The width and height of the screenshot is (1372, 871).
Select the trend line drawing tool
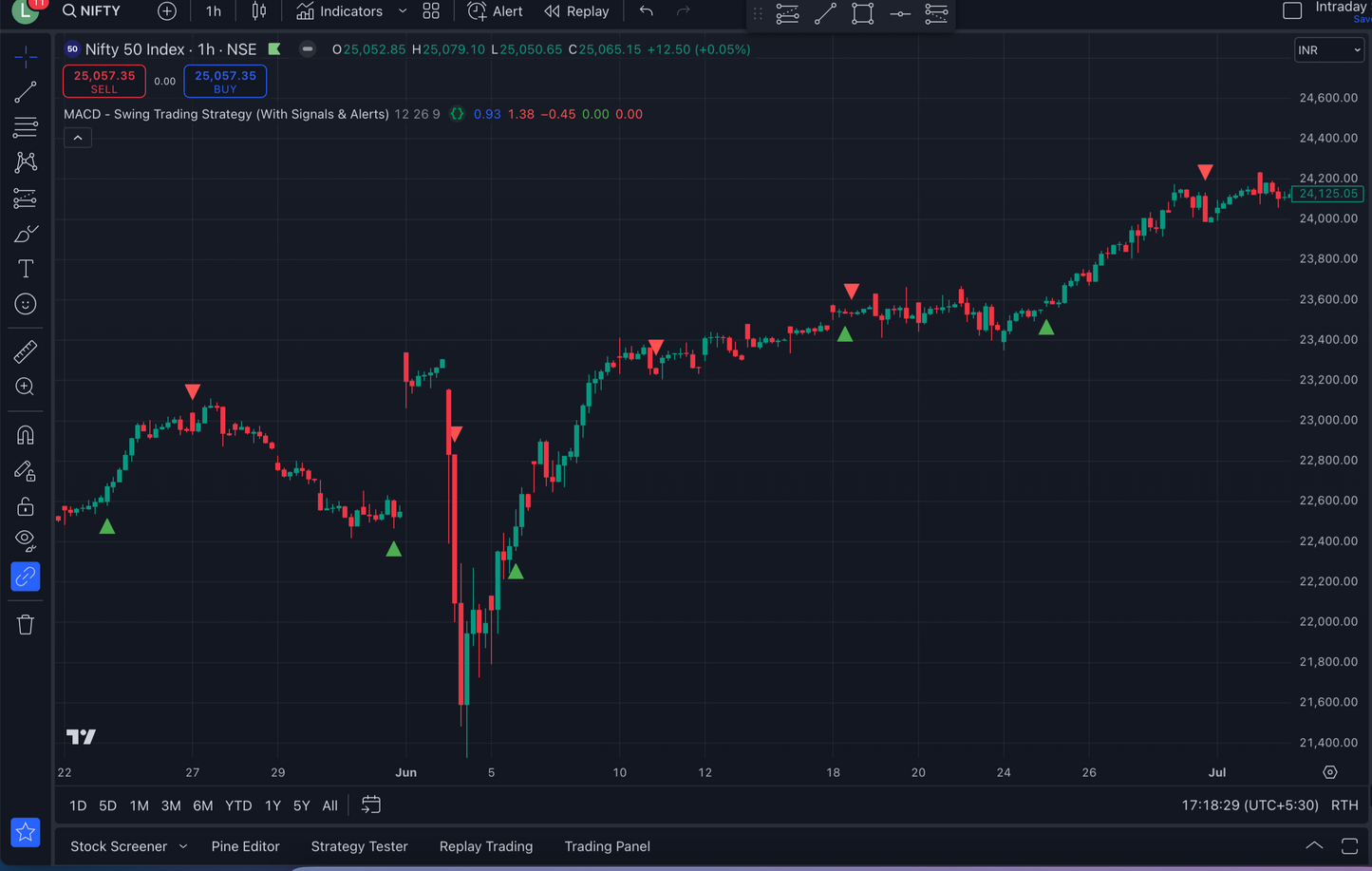[26, 92]
